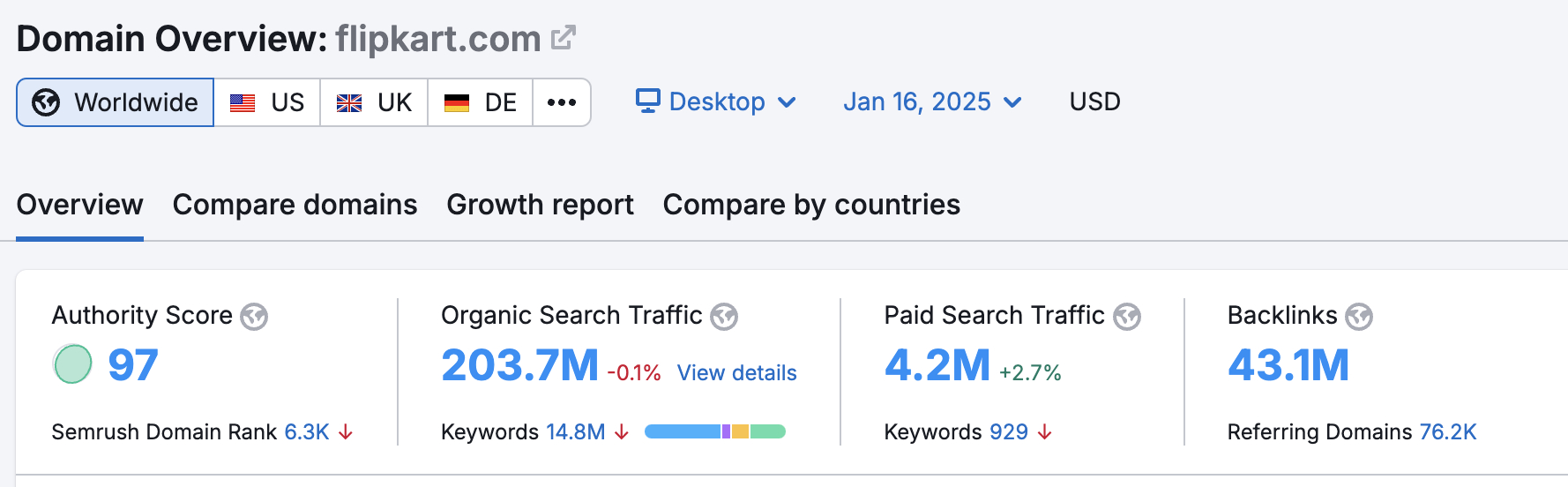This screenshot has width=1568, height=487.
Task: Click the red down arrow next to Domain Rank 6.3K
Action: click(346, 431)
